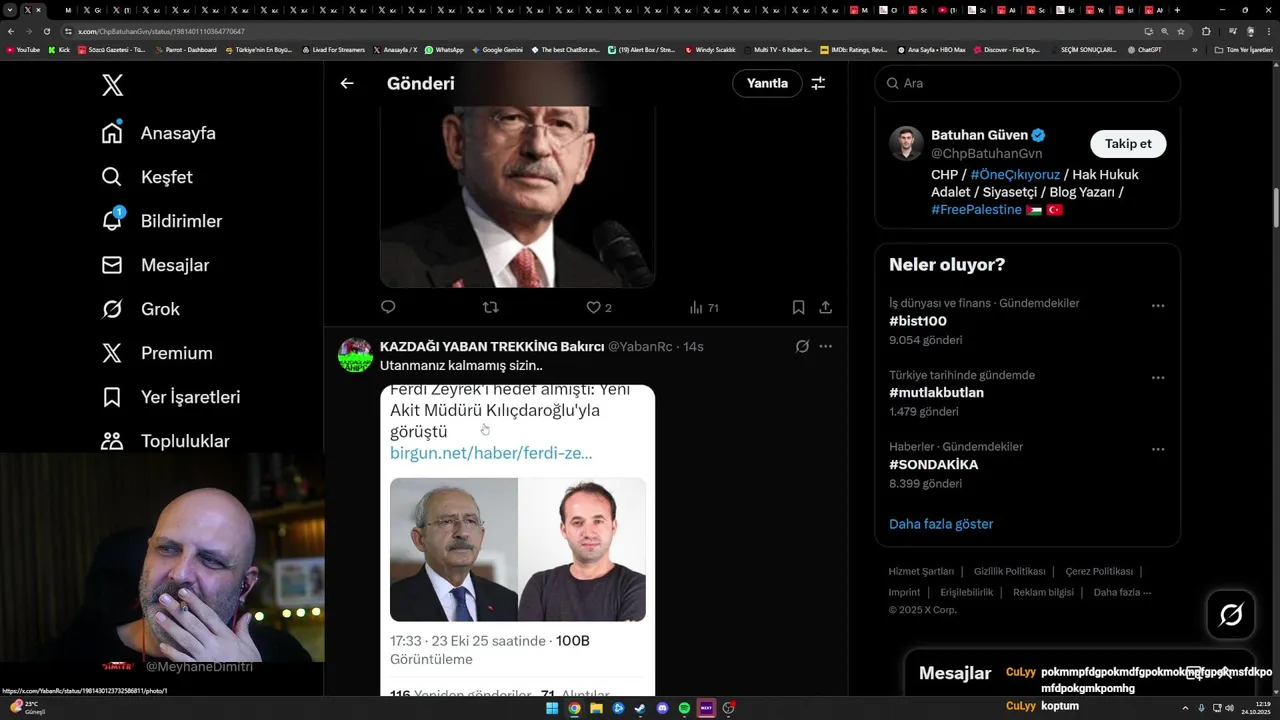Open YouTube bookmark
Image resolution: width=1280 pixels, height=720 pixels.
23,49
